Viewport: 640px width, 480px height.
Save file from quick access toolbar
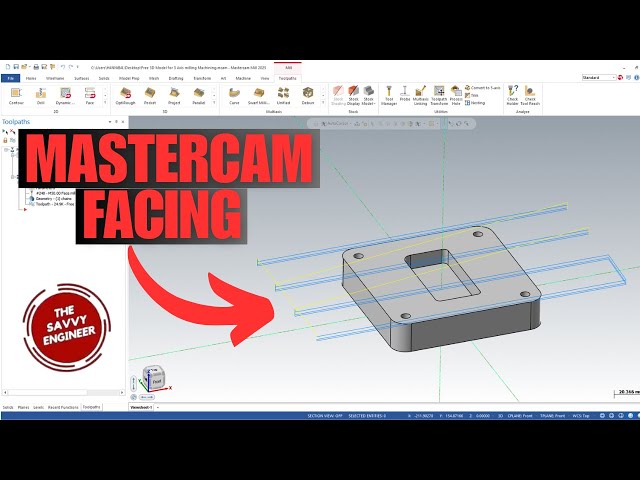16,67
